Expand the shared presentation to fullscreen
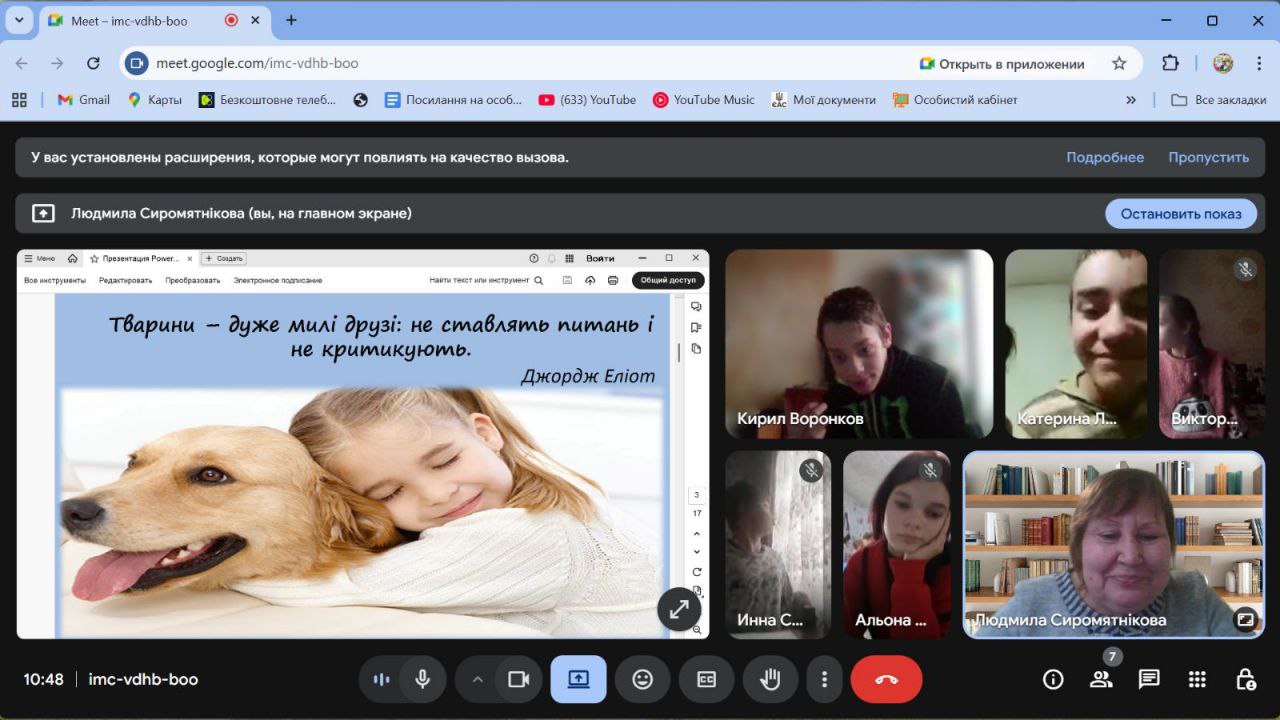The width and height of the screenshot is (1280, 720). 678,609
